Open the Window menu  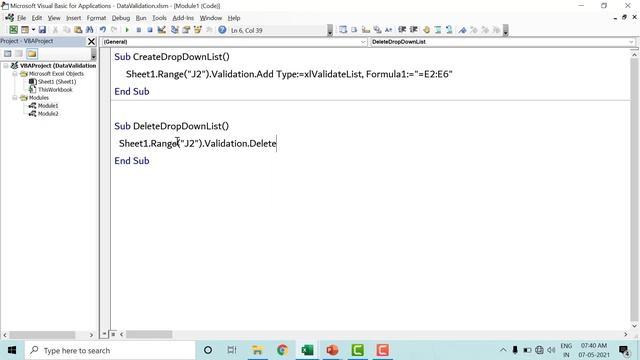tap(211, 18)
